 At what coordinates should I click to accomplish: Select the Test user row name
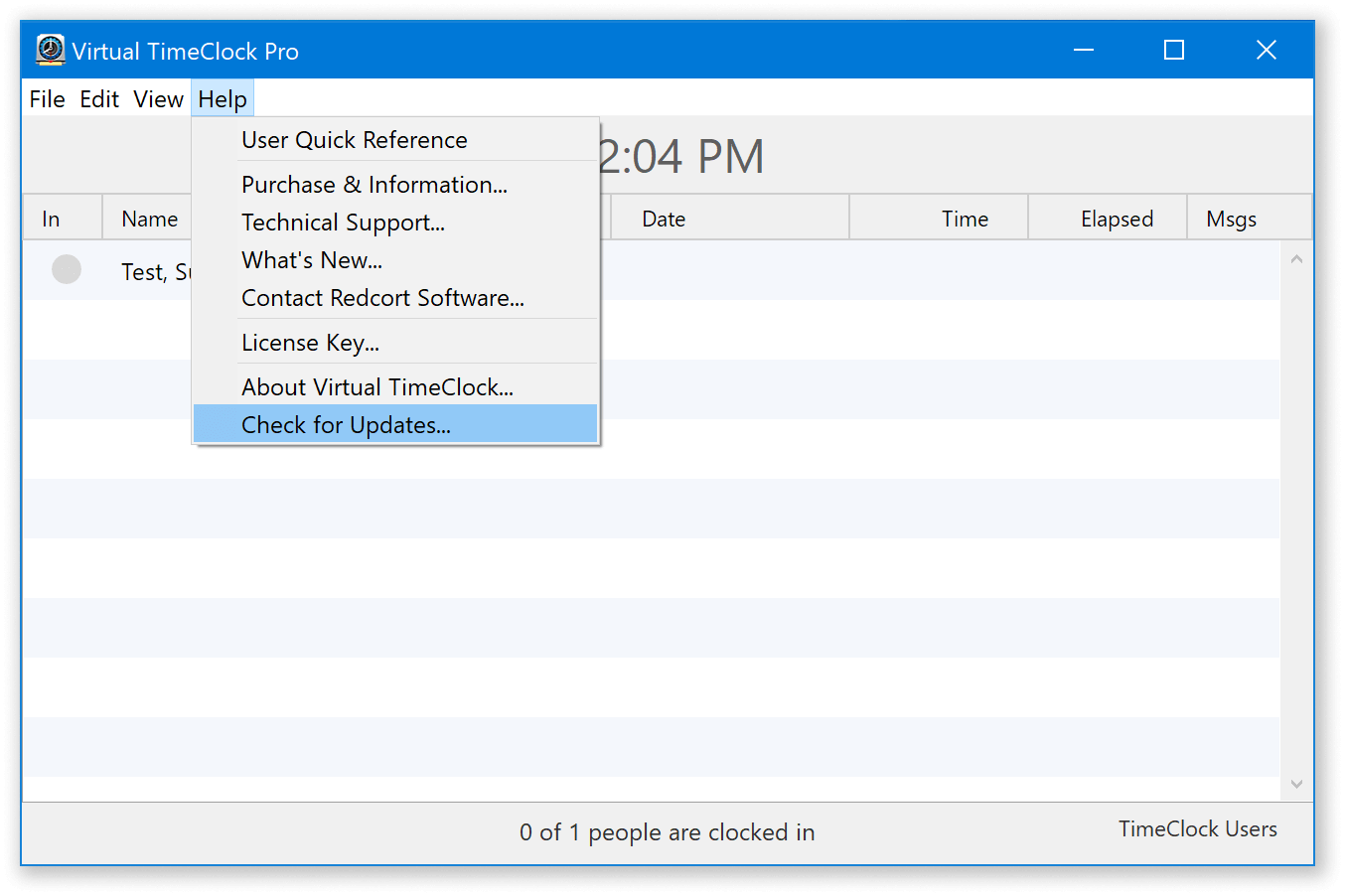point(156,272)
